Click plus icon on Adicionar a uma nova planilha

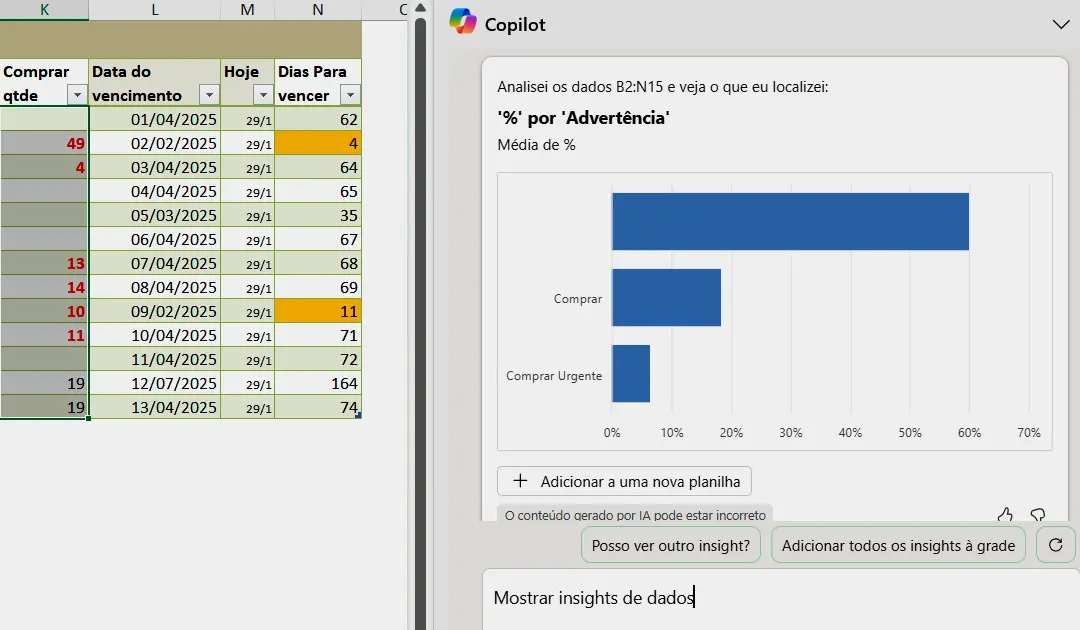(x=520, y=481)
